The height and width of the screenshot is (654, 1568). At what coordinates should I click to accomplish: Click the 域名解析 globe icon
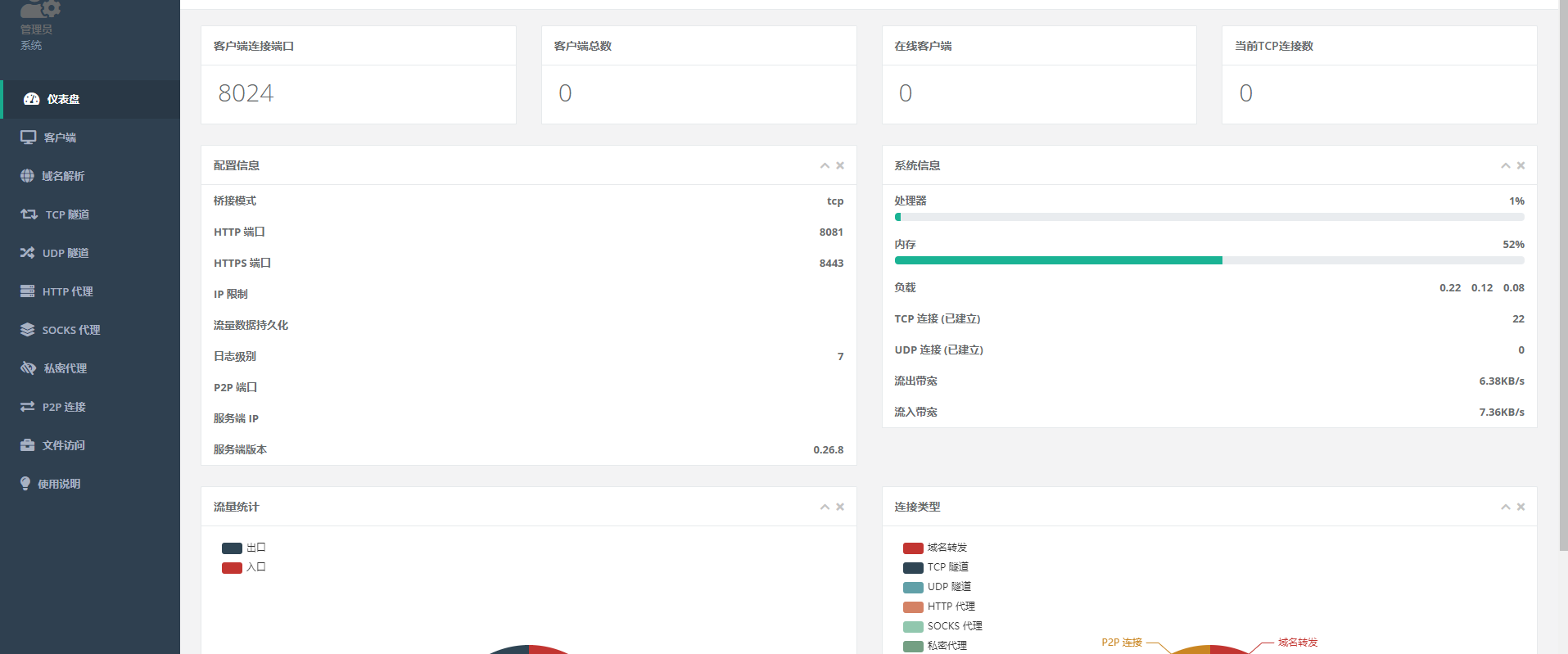tap(27, 176)
